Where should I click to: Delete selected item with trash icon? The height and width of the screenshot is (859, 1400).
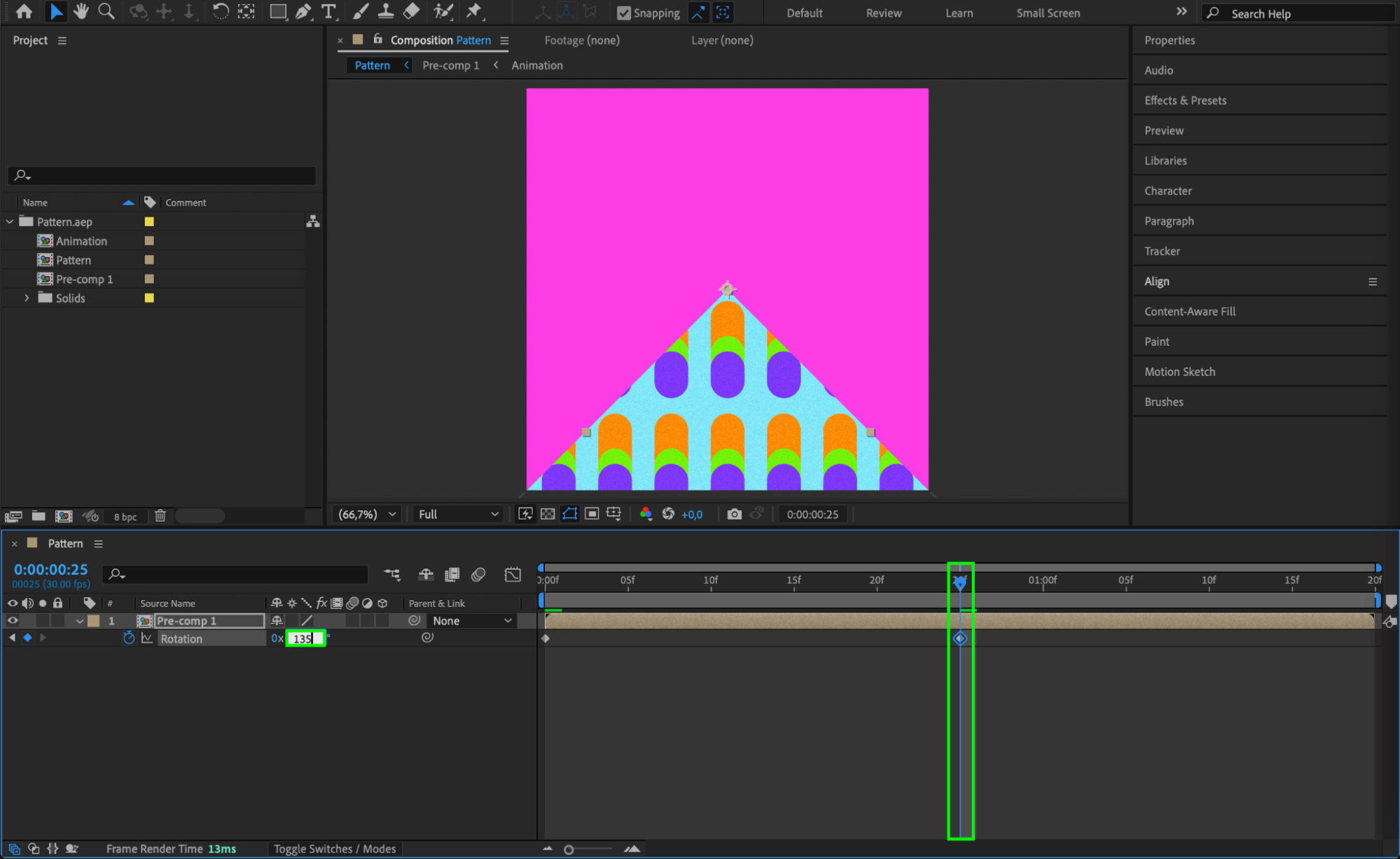click(x=160, y=516)
